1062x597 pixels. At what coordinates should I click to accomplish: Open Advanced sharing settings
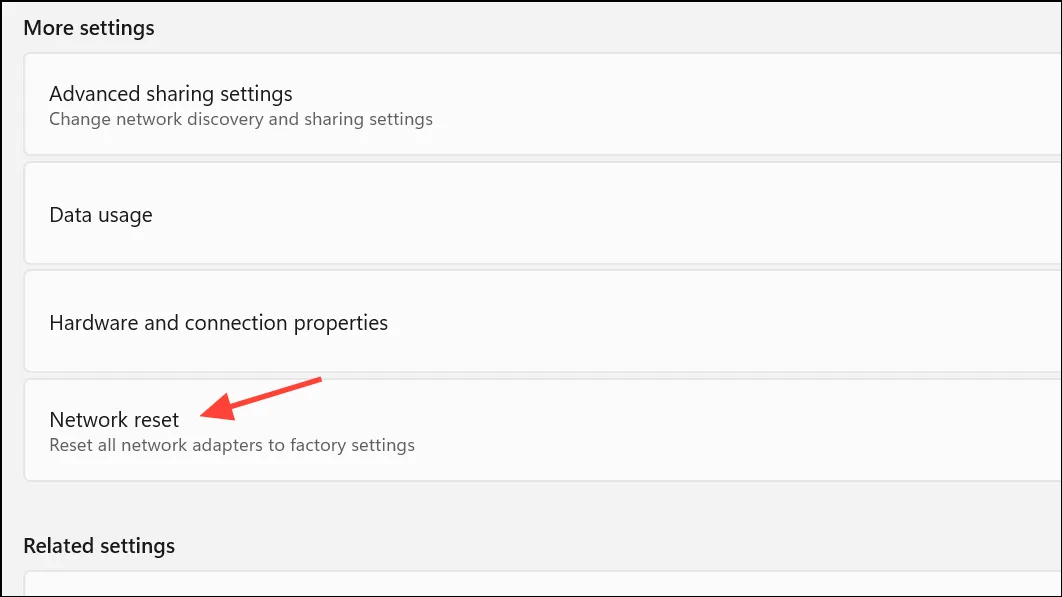click(x=543, y=104)
